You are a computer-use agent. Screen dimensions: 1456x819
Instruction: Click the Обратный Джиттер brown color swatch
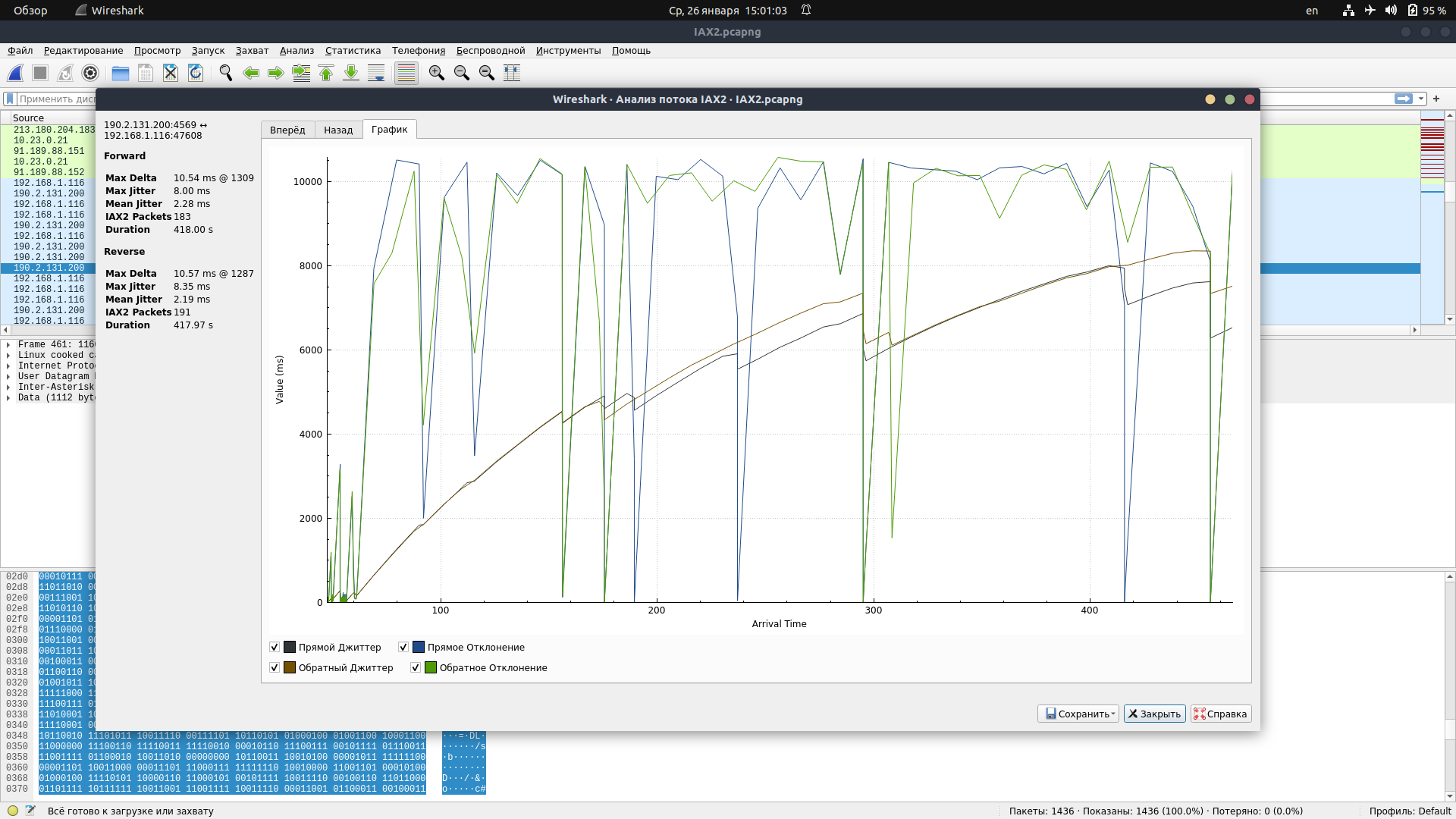(x=290, y=667)
